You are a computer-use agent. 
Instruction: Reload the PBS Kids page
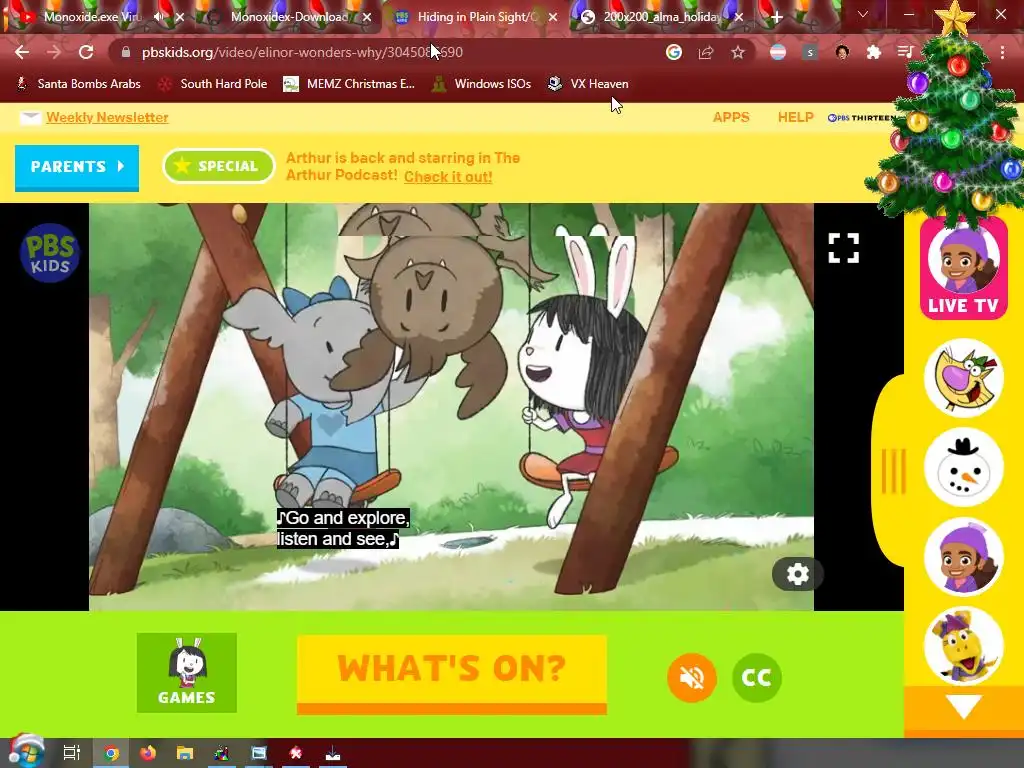coord(86,52)
